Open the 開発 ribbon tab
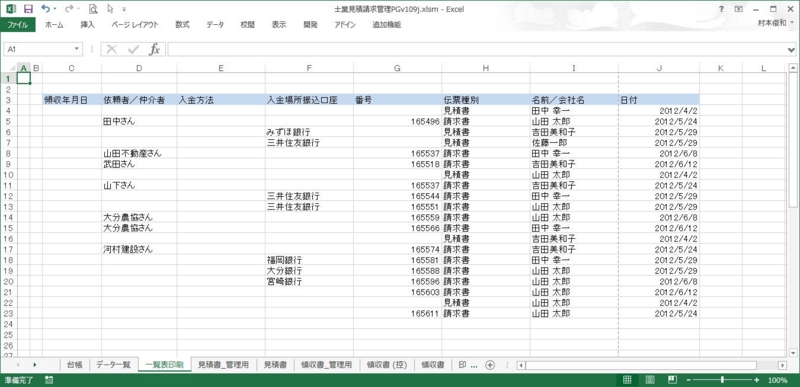The width and height of the screenshot is (800, 387). 310,24
